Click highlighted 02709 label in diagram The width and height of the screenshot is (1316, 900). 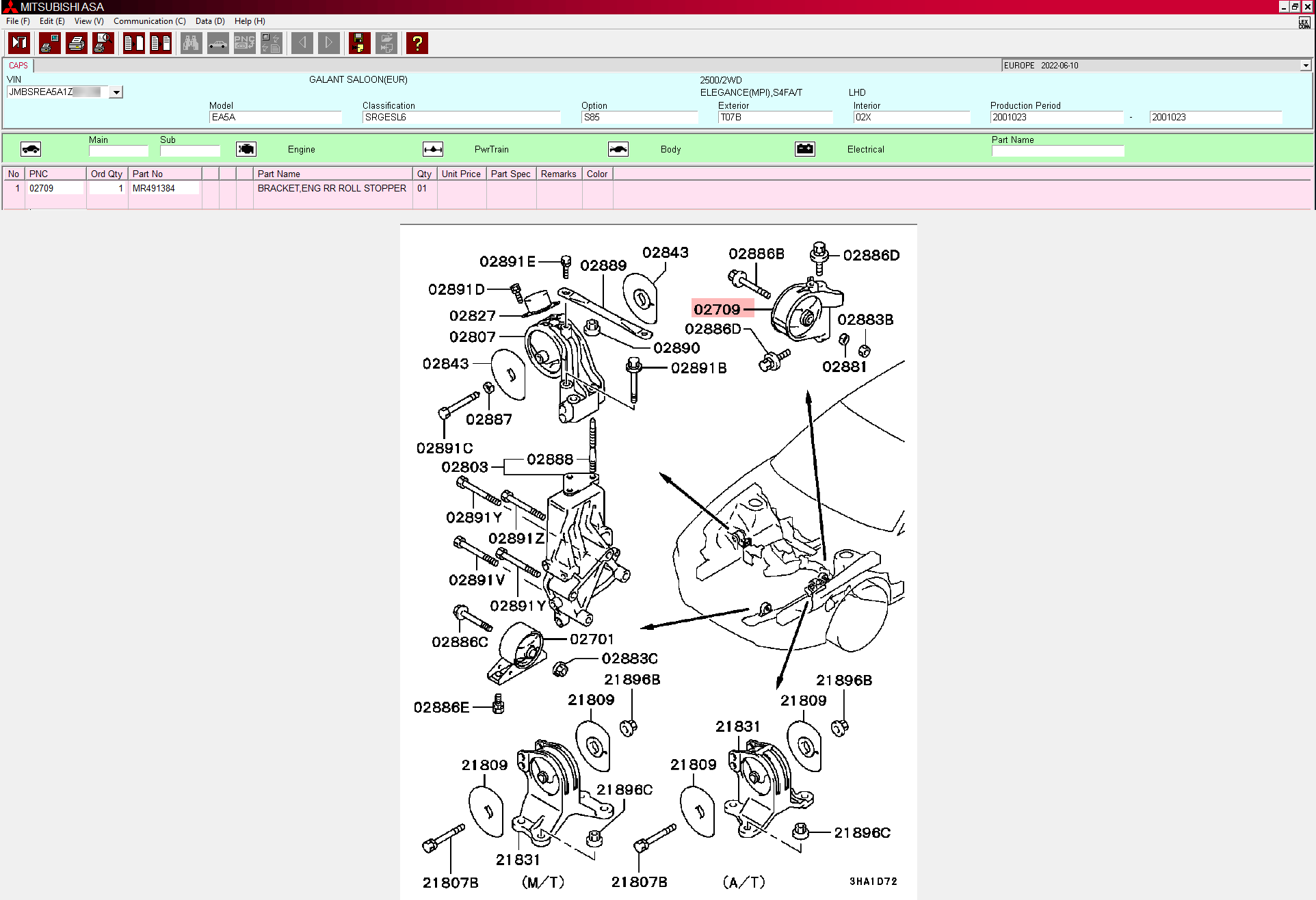coord(717,309)
